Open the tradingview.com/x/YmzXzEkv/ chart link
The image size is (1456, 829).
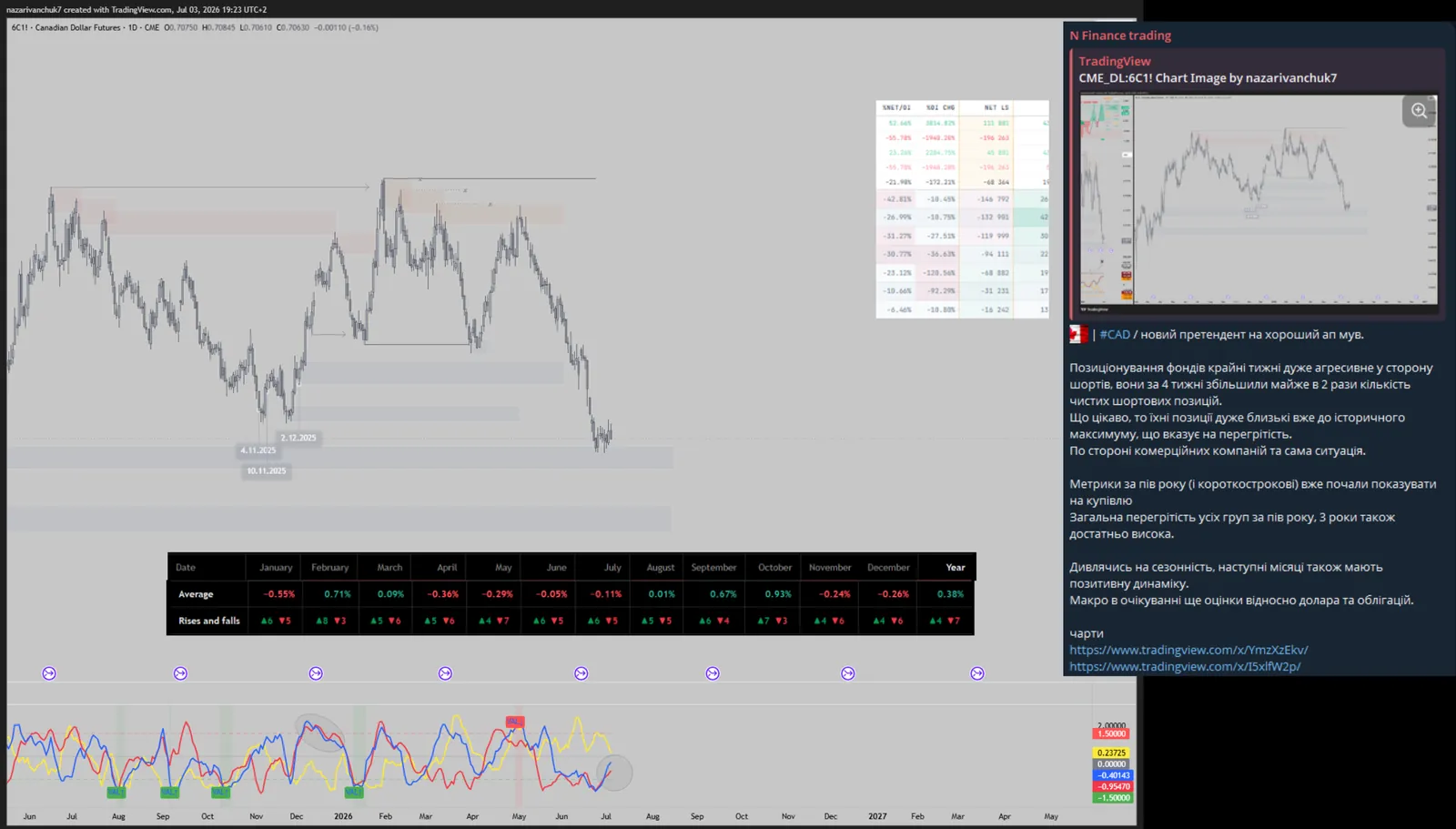(1188, 650)
